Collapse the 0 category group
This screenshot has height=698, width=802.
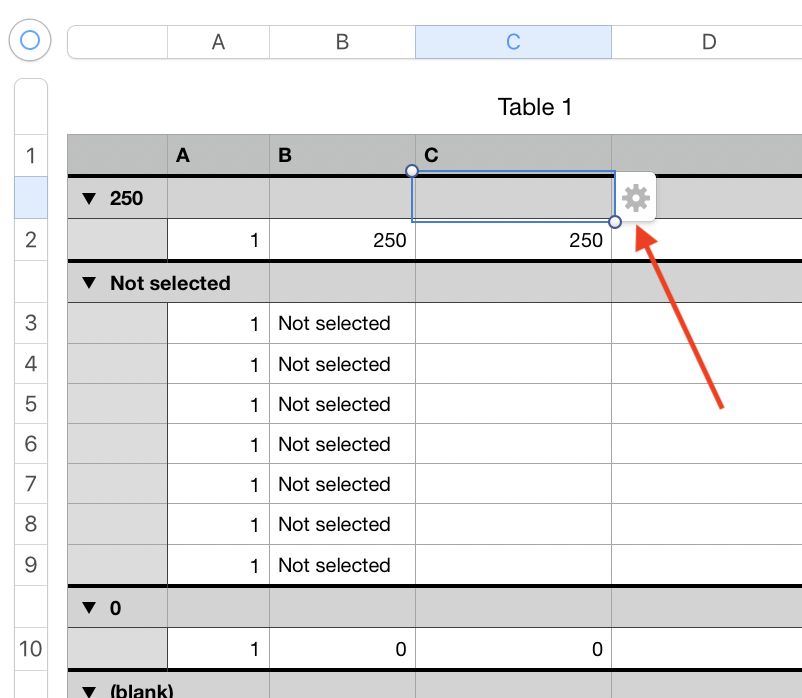(90, 608)
